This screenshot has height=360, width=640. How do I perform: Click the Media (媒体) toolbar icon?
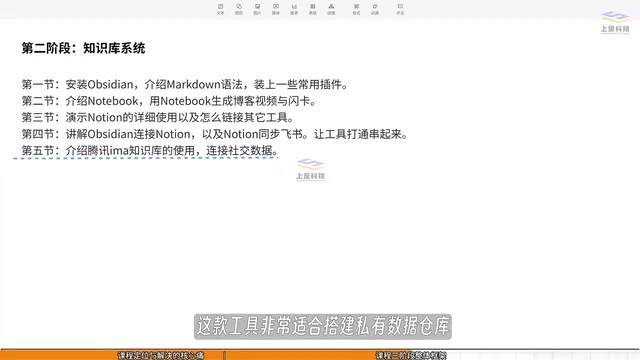pos(276,9)
